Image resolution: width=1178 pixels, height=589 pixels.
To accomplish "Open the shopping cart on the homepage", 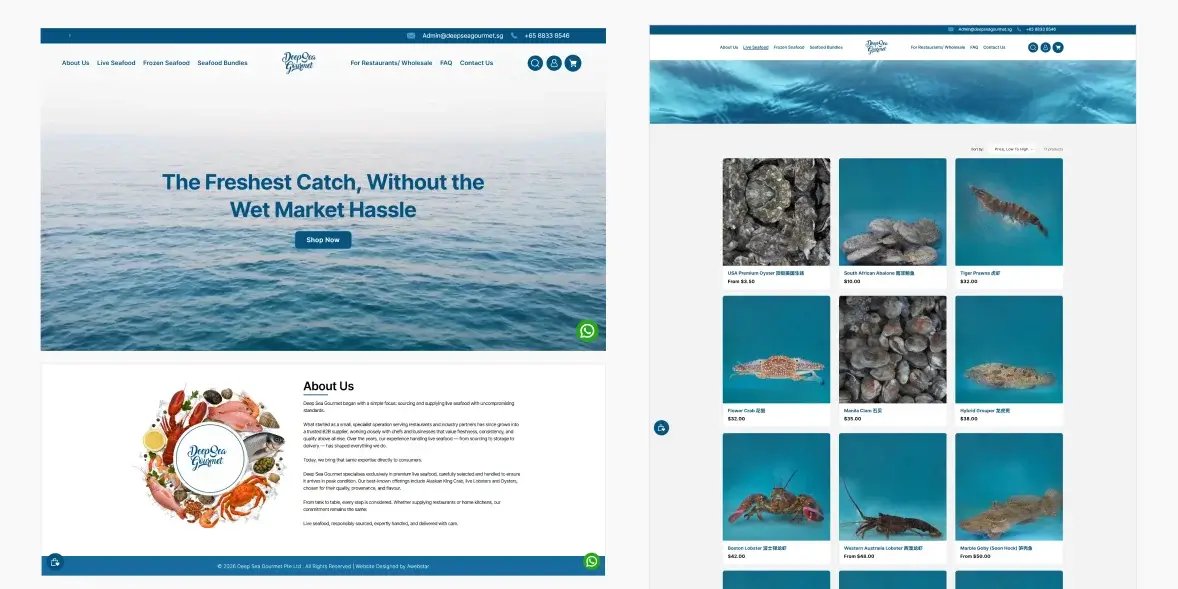I will (573, 63).
